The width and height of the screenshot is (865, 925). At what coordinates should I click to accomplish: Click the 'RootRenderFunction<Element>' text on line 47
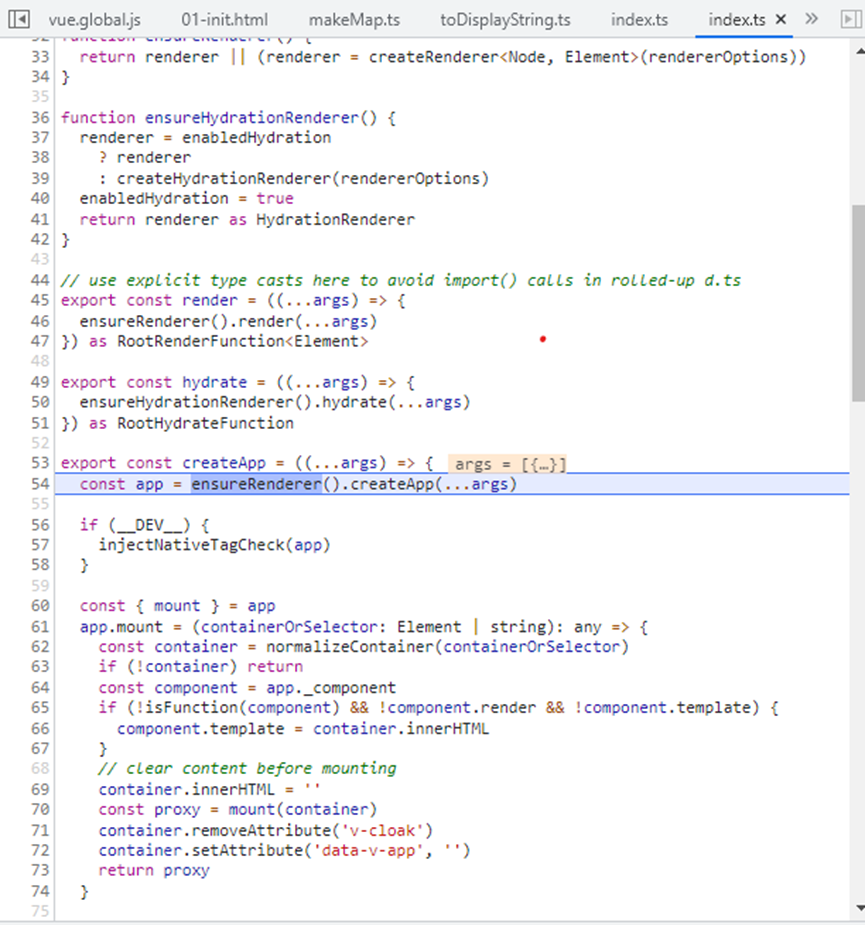pos(243,342)
